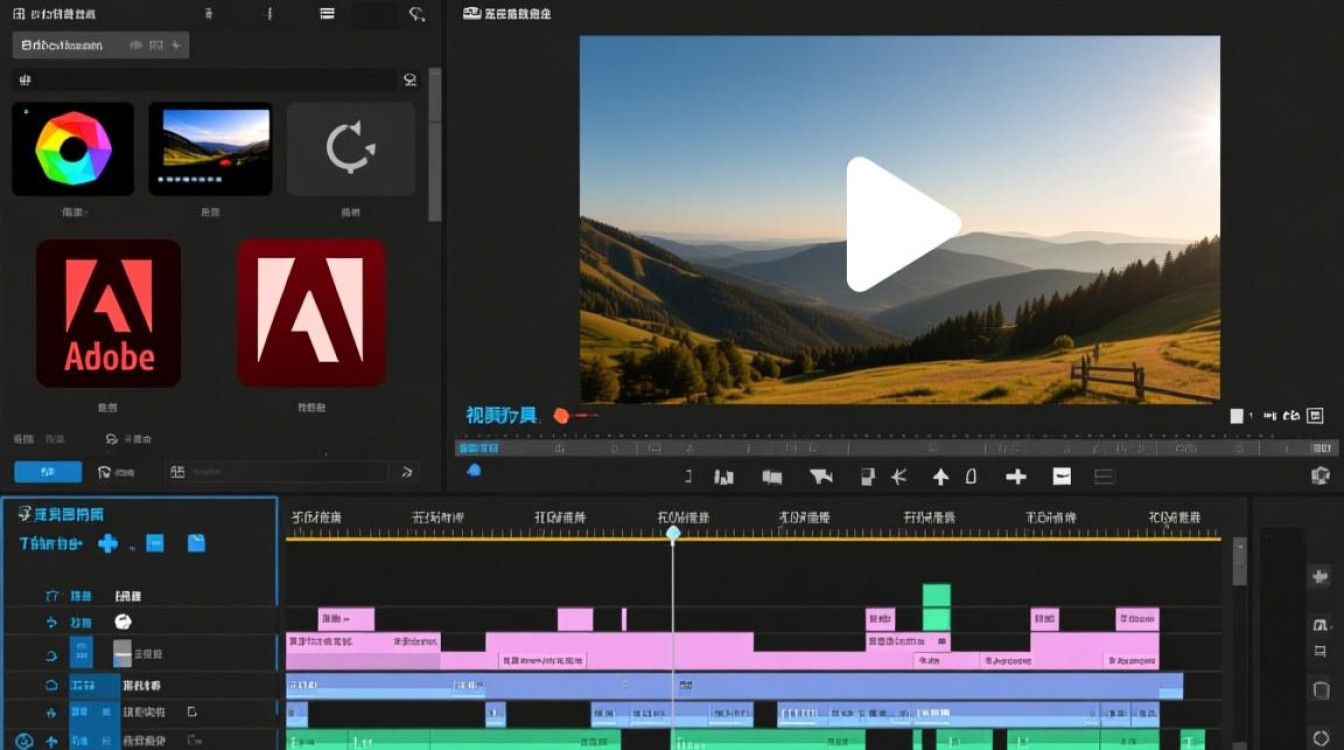Click the blue folded-page file icon

click(x=196, y=543)
